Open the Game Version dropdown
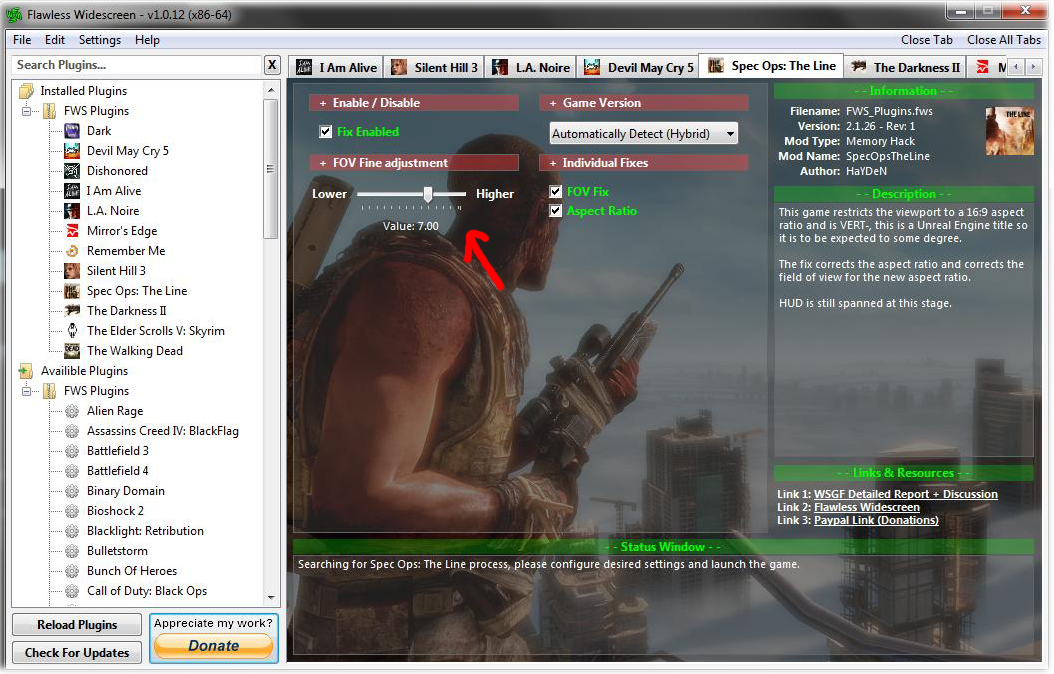1054x674 pixels. click(x=643, y=134)
